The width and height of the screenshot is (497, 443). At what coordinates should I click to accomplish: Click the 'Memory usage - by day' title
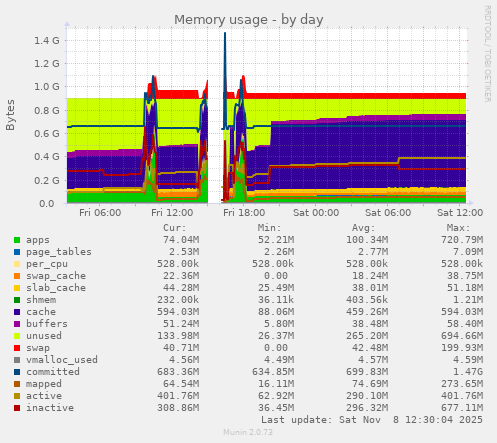pos(249,20)
